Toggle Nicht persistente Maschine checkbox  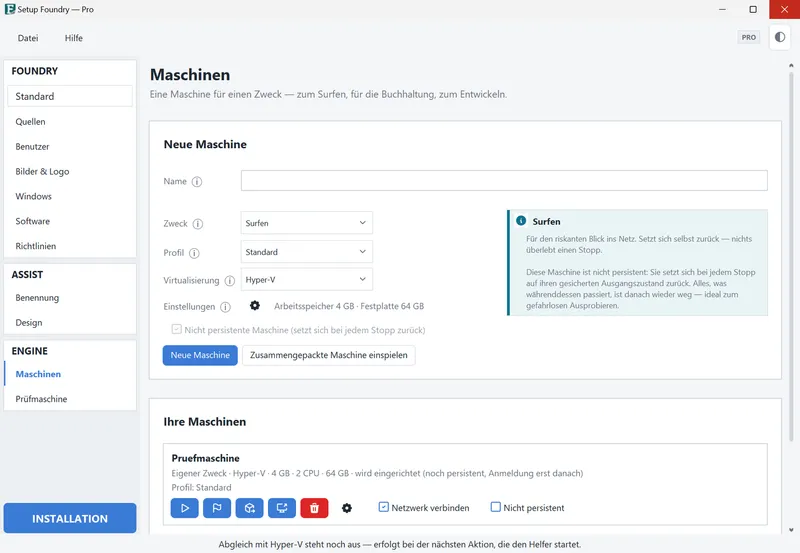coord(177,330)
